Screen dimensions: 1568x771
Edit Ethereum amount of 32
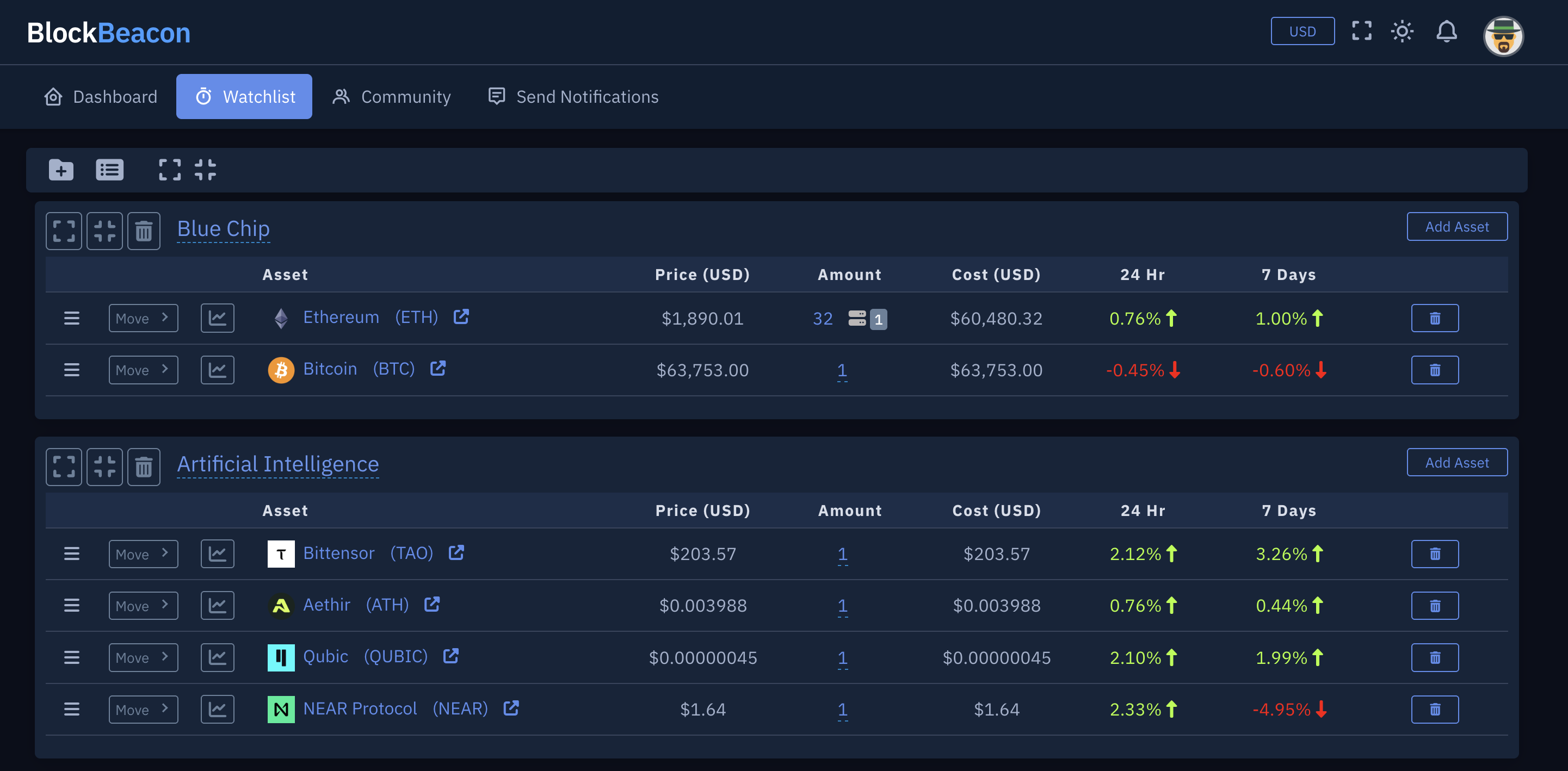pos(822,318)
